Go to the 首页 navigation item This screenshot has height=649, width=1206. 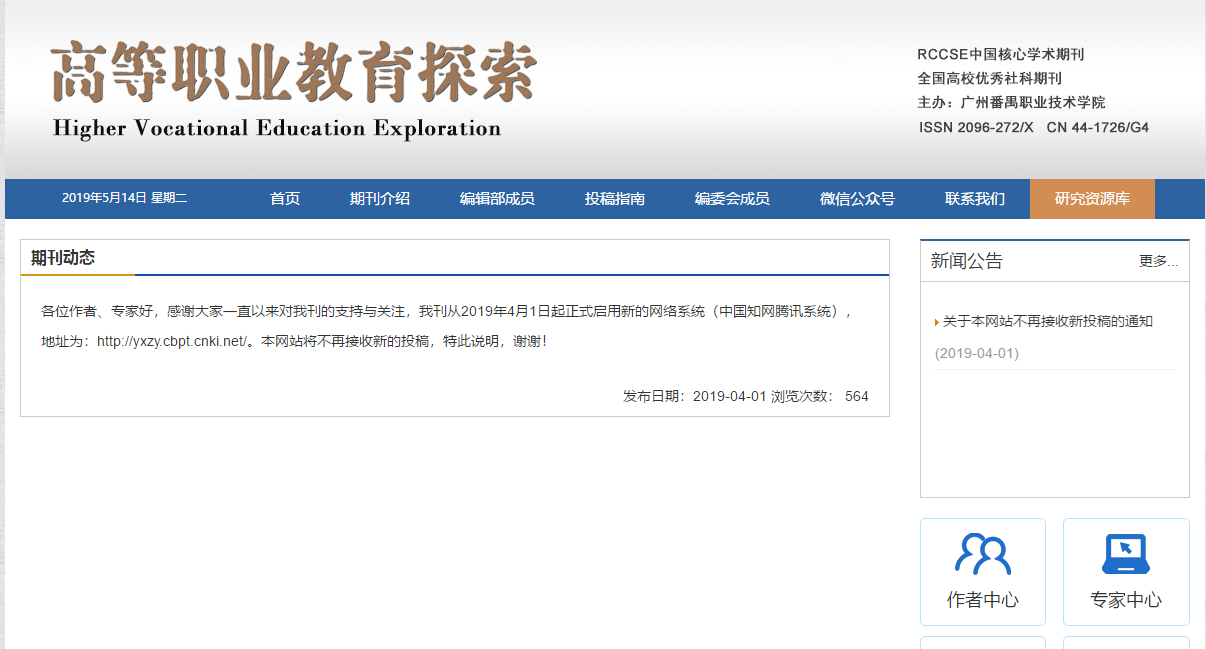(x=285, y=199)
